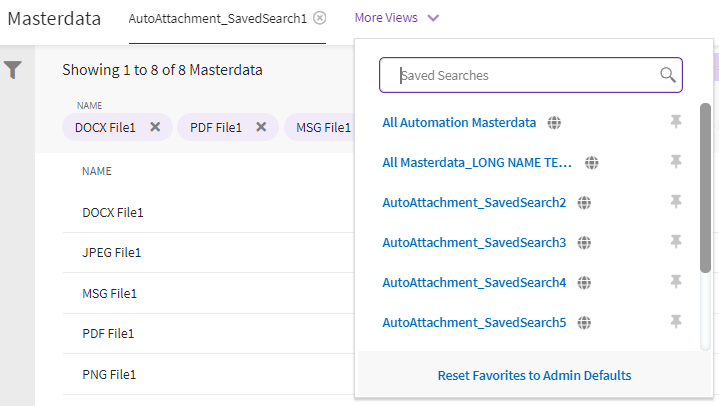Pin the All Masterdata_LONG NAME search
Viewport: 719px width, 406px height.
click(676, 162)
